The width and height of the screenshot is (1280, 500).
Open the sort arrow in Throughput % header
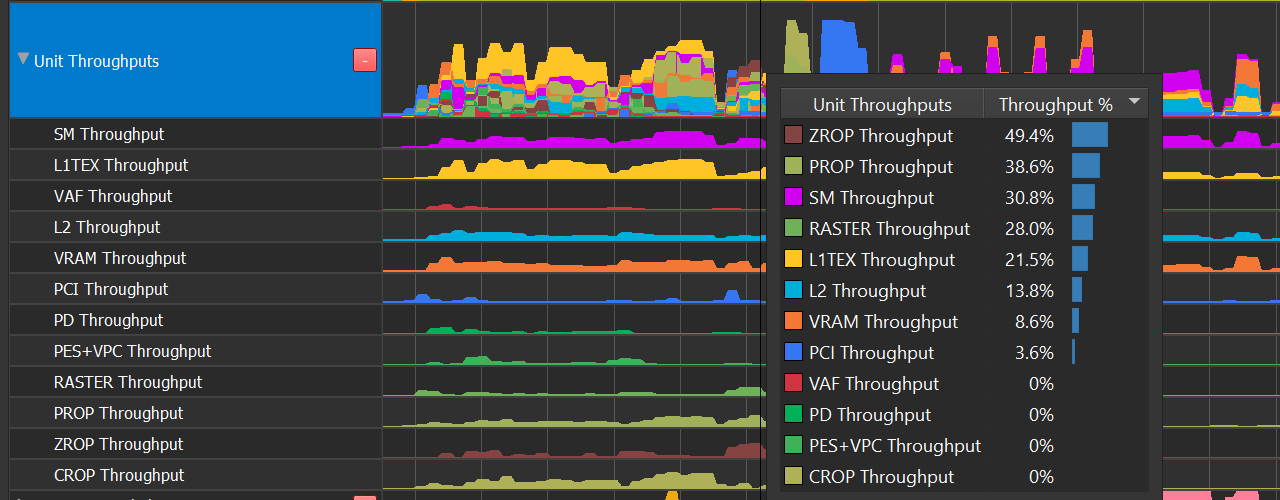click(x=1134, y=102)
